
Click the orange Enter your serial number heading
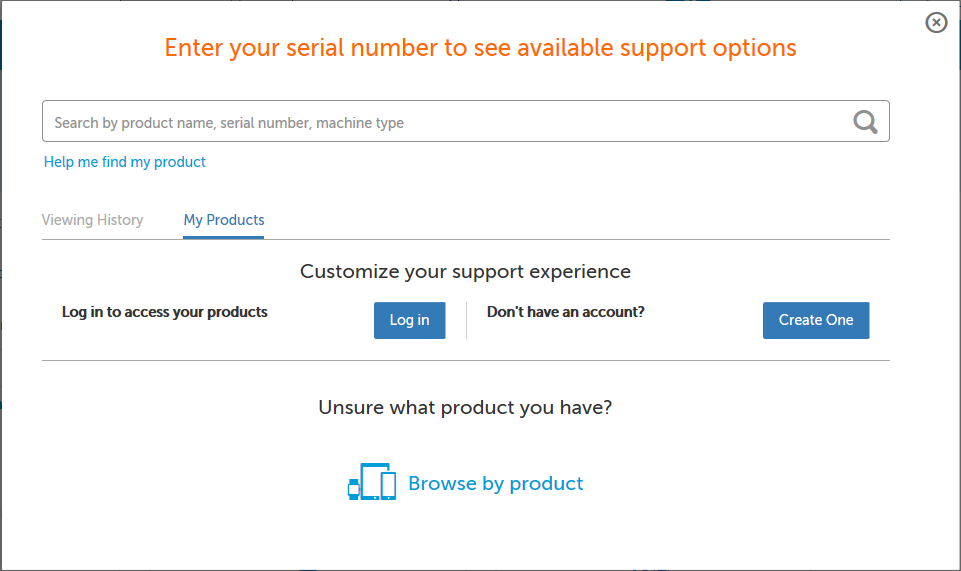tap(480, 48)
